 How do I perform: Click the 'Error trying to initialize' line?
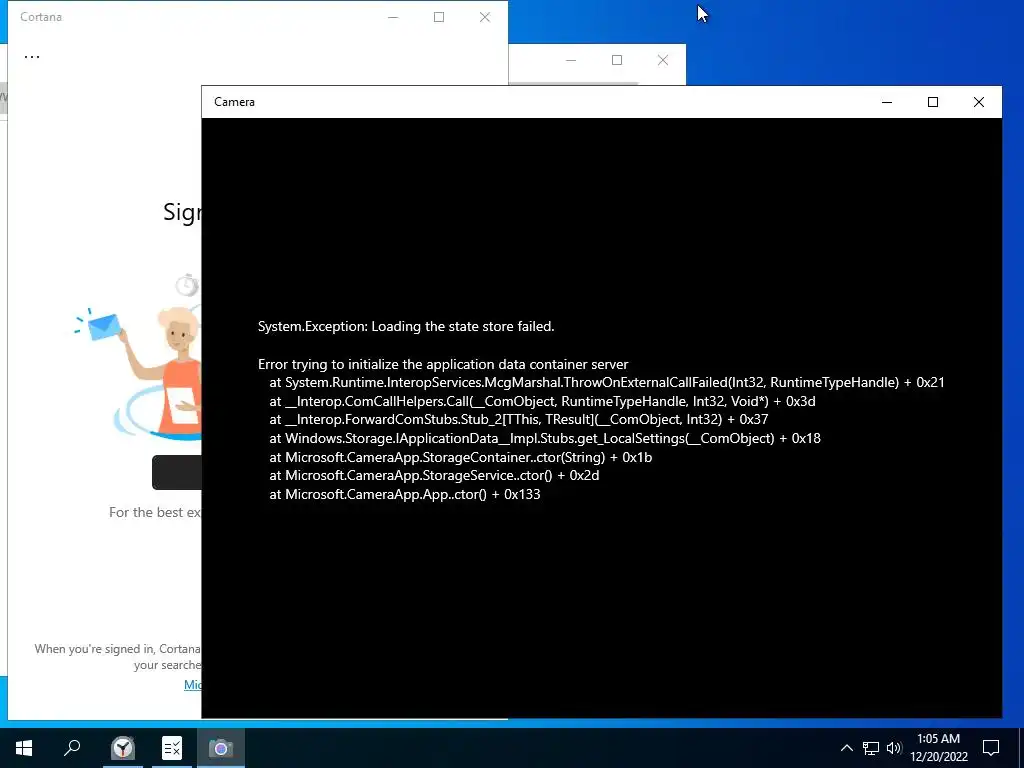click(x=443, y=364)
